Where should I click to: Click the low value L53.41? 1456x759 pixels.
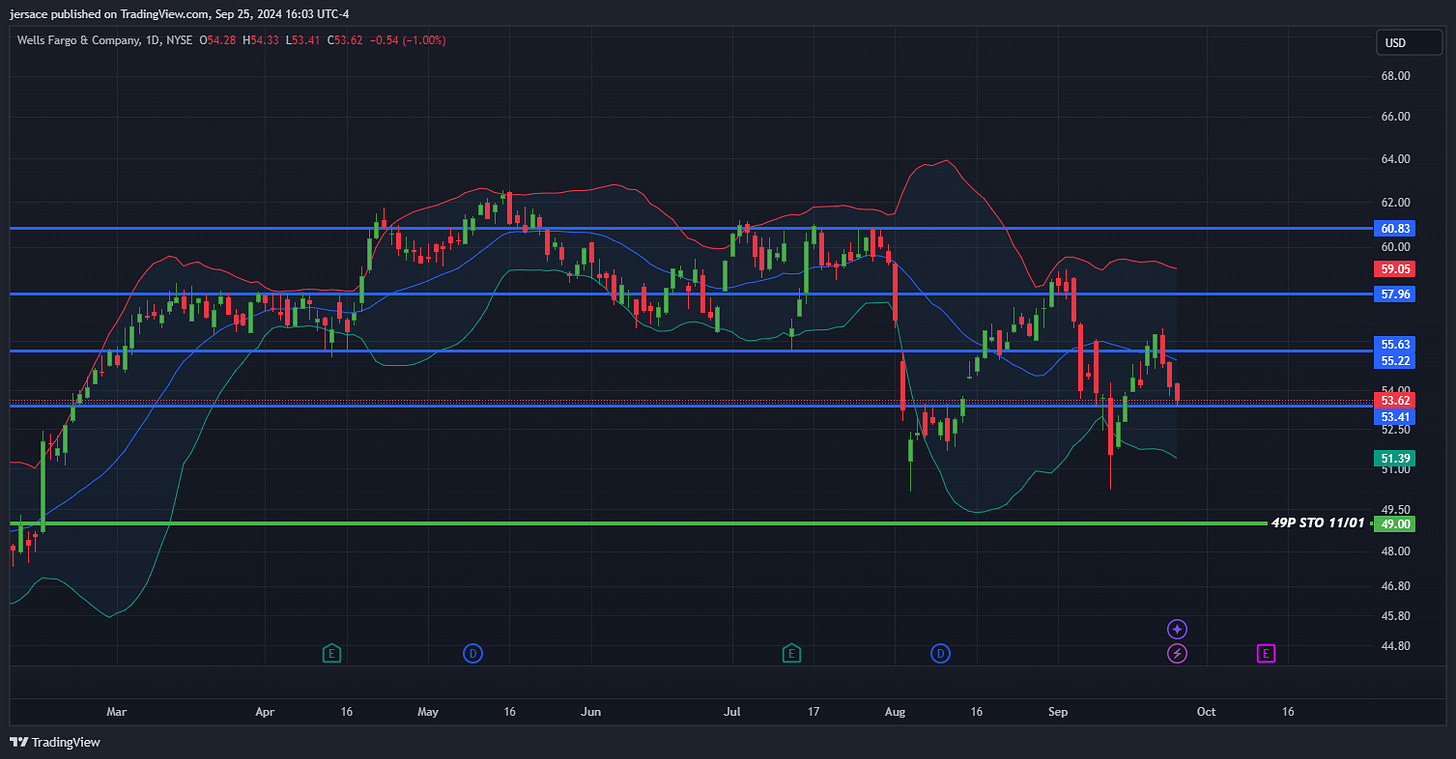303,40
